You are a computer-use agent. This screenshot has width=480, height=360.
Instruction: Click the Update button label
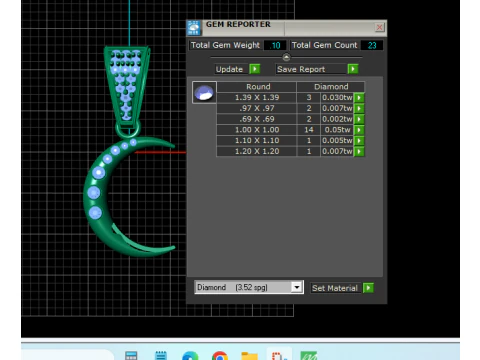(229, 69)
